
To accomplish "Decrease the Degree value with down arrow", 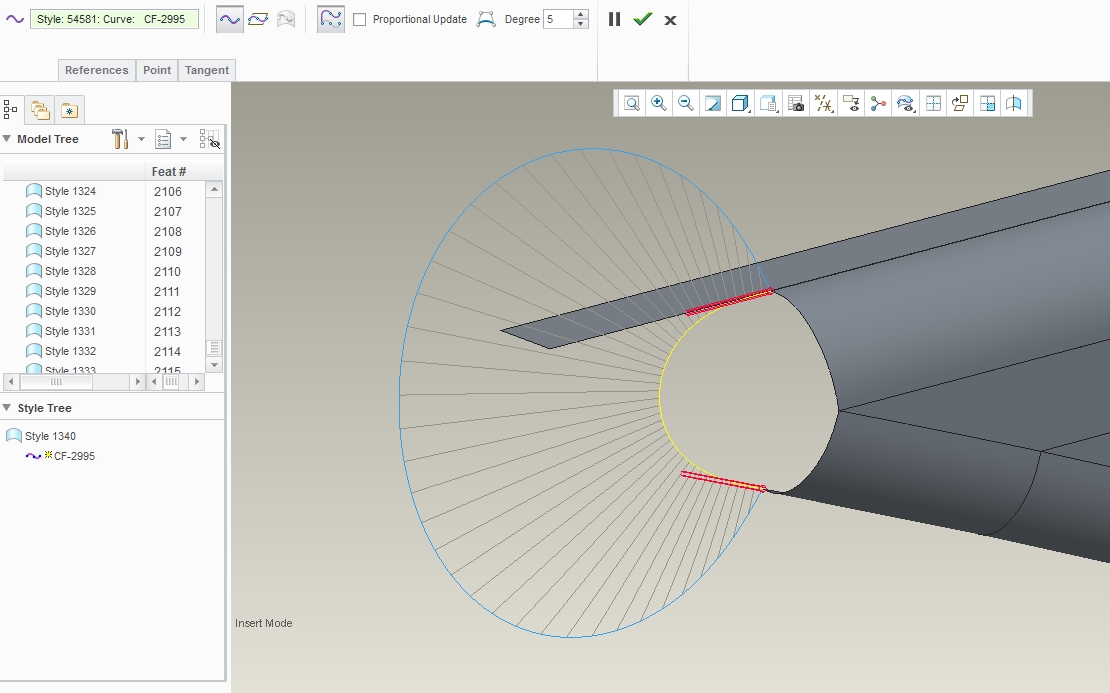I will pos(580,24).
